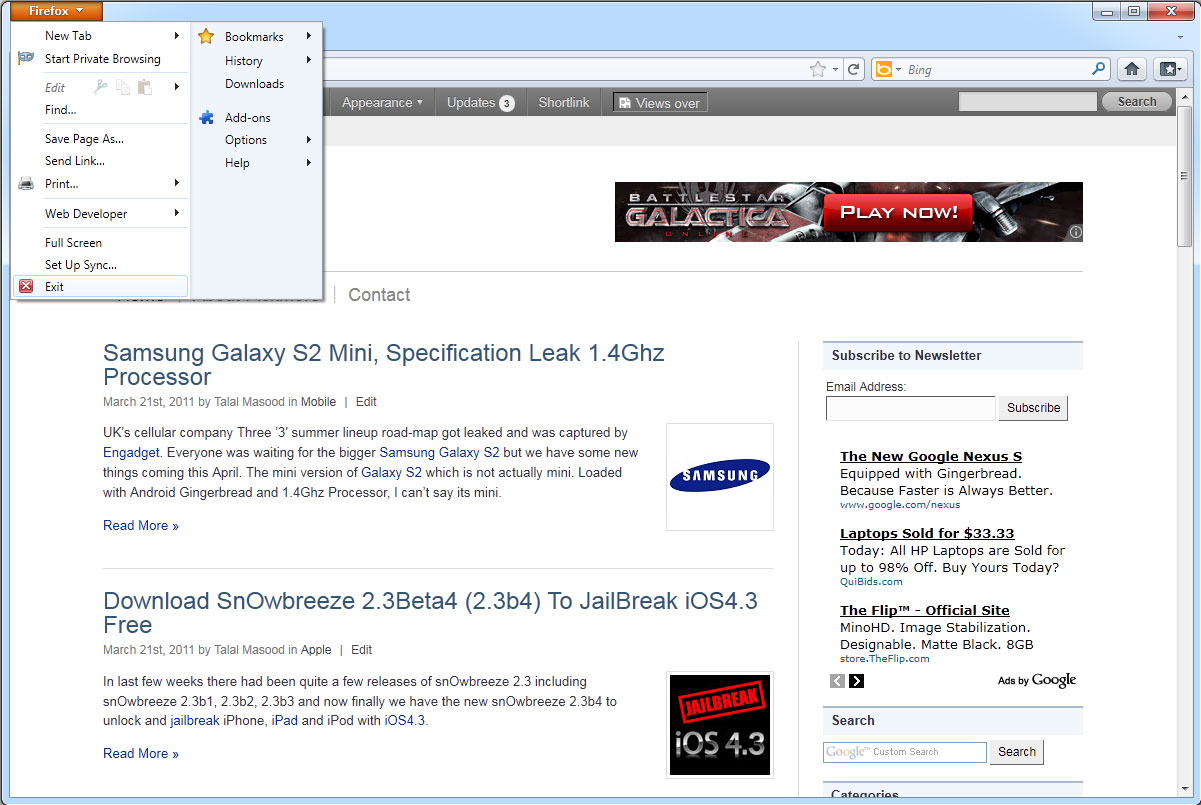Select Send Link... from the menu
Image resolution: width=1201 pixels, height=805 pixels.
(x=75, y=161)
